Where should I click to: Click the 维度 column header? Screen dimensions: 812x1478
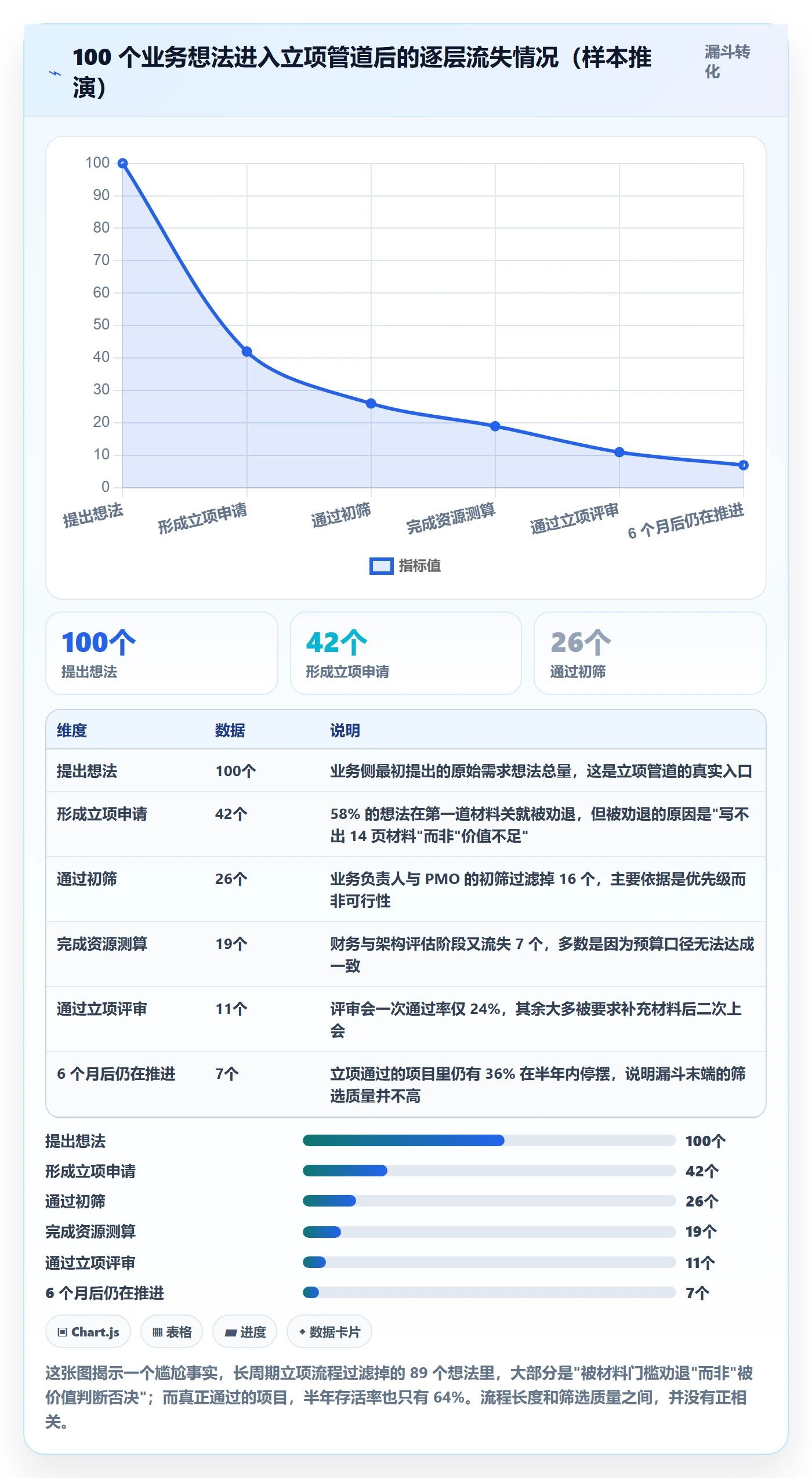click(72, 730)
